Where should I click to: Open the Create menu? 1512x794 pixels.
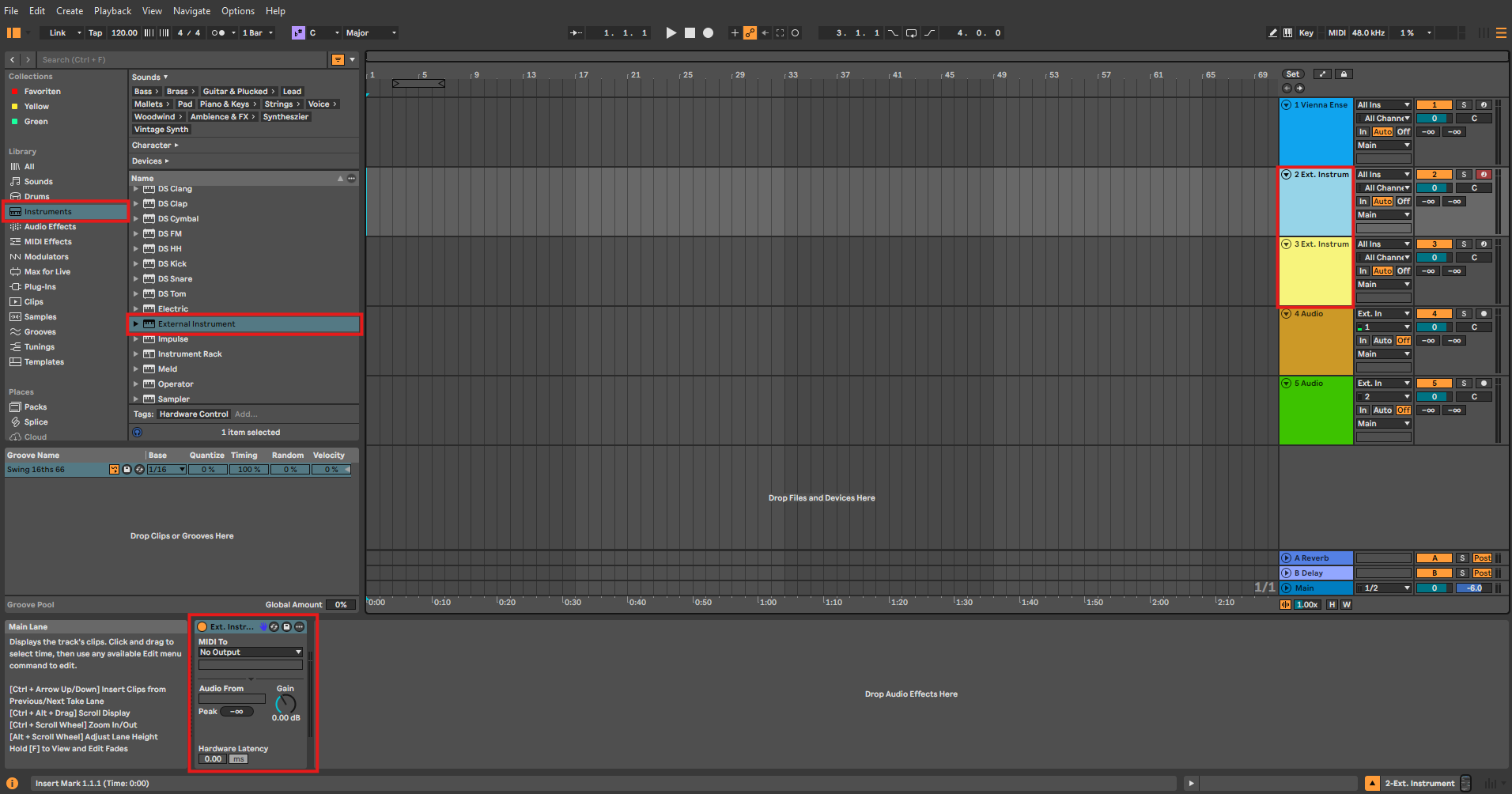coord(70,11)
